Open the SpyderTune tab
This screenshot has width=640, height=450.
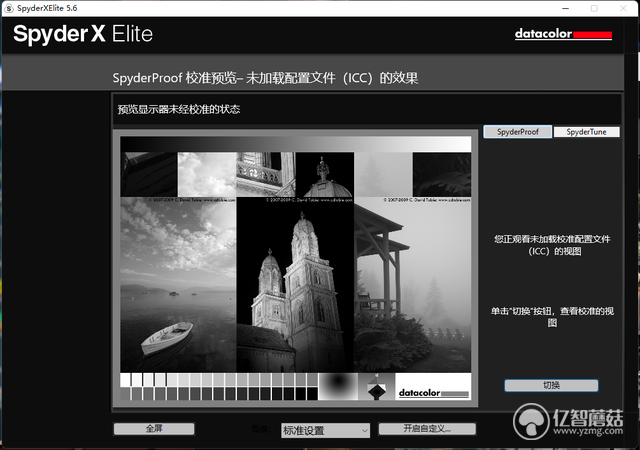pos(587,132)
